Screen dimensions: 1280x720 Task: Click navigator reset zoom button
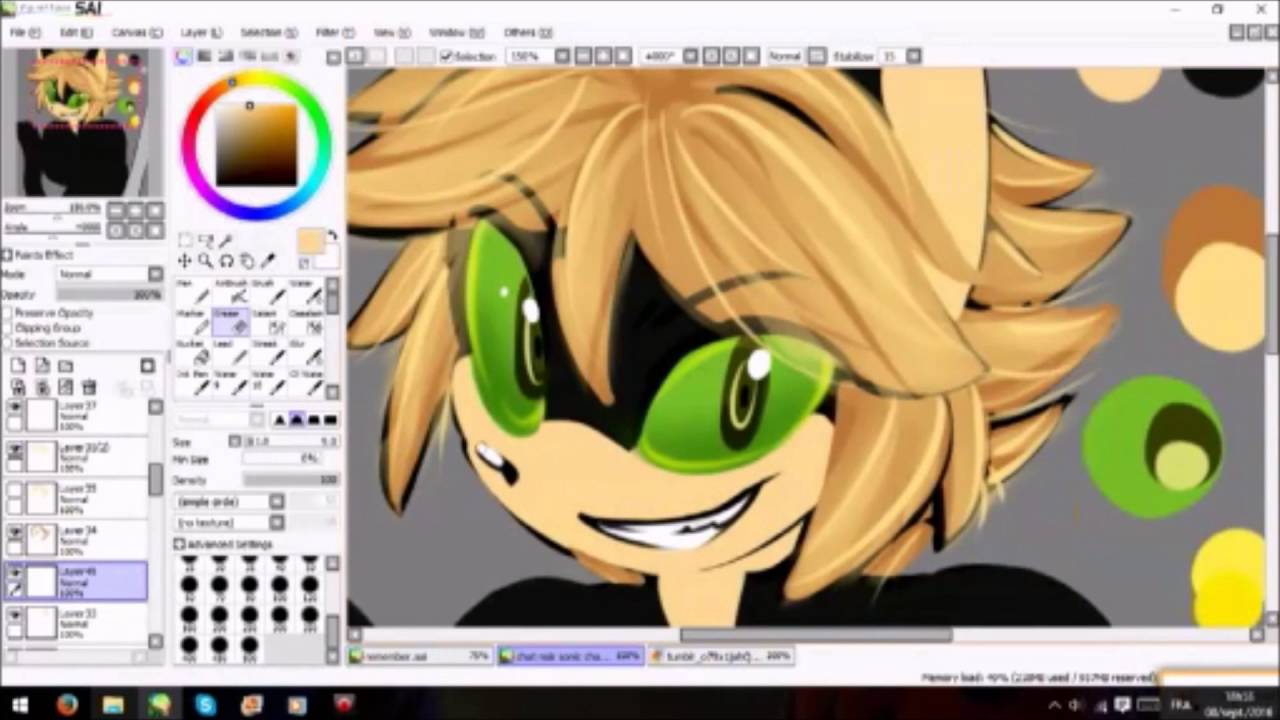pos(154,210)
